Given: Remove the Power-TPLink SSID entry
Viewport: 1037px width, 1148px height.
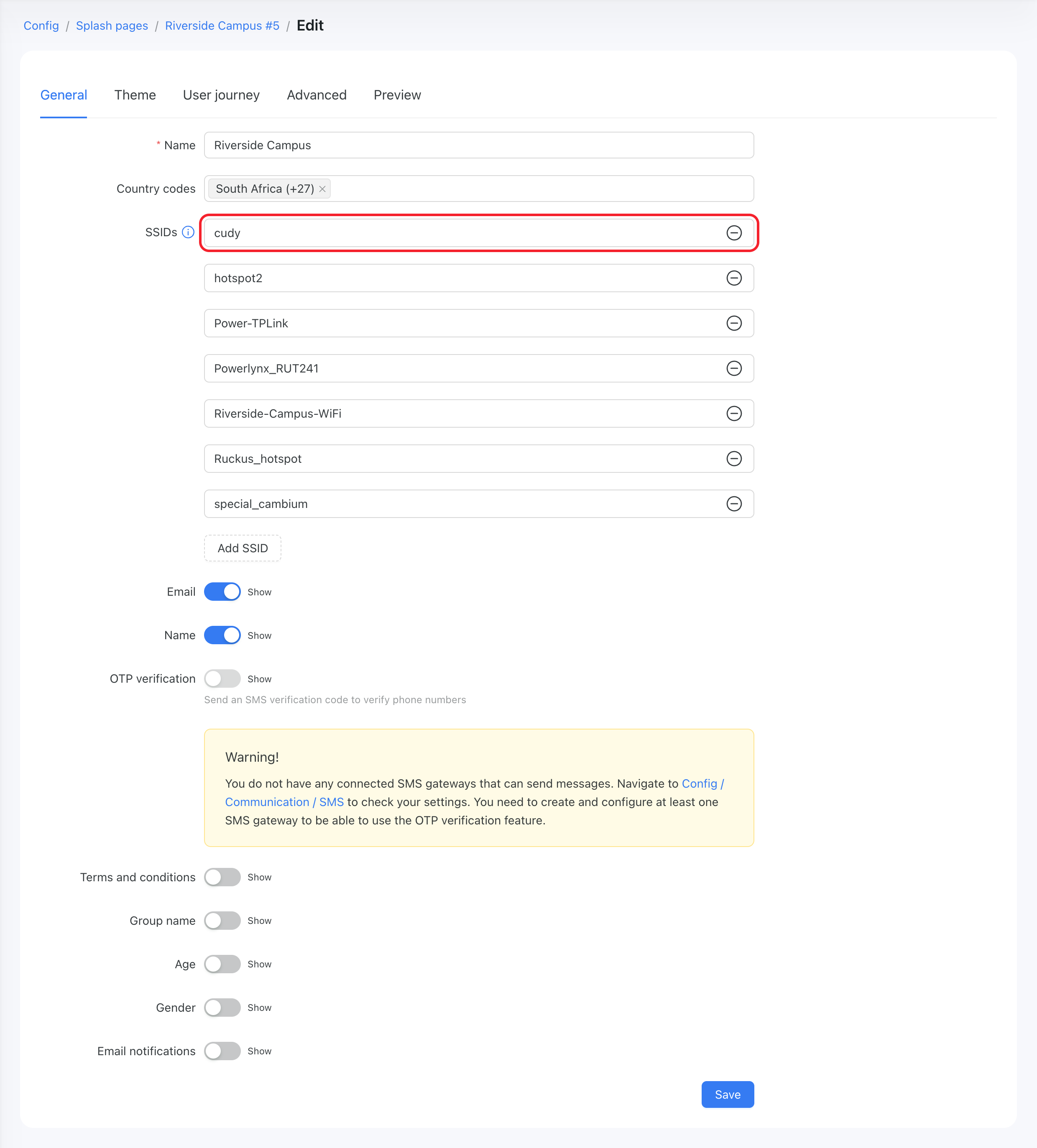Looking at the screenshot, I should point(734,324).
